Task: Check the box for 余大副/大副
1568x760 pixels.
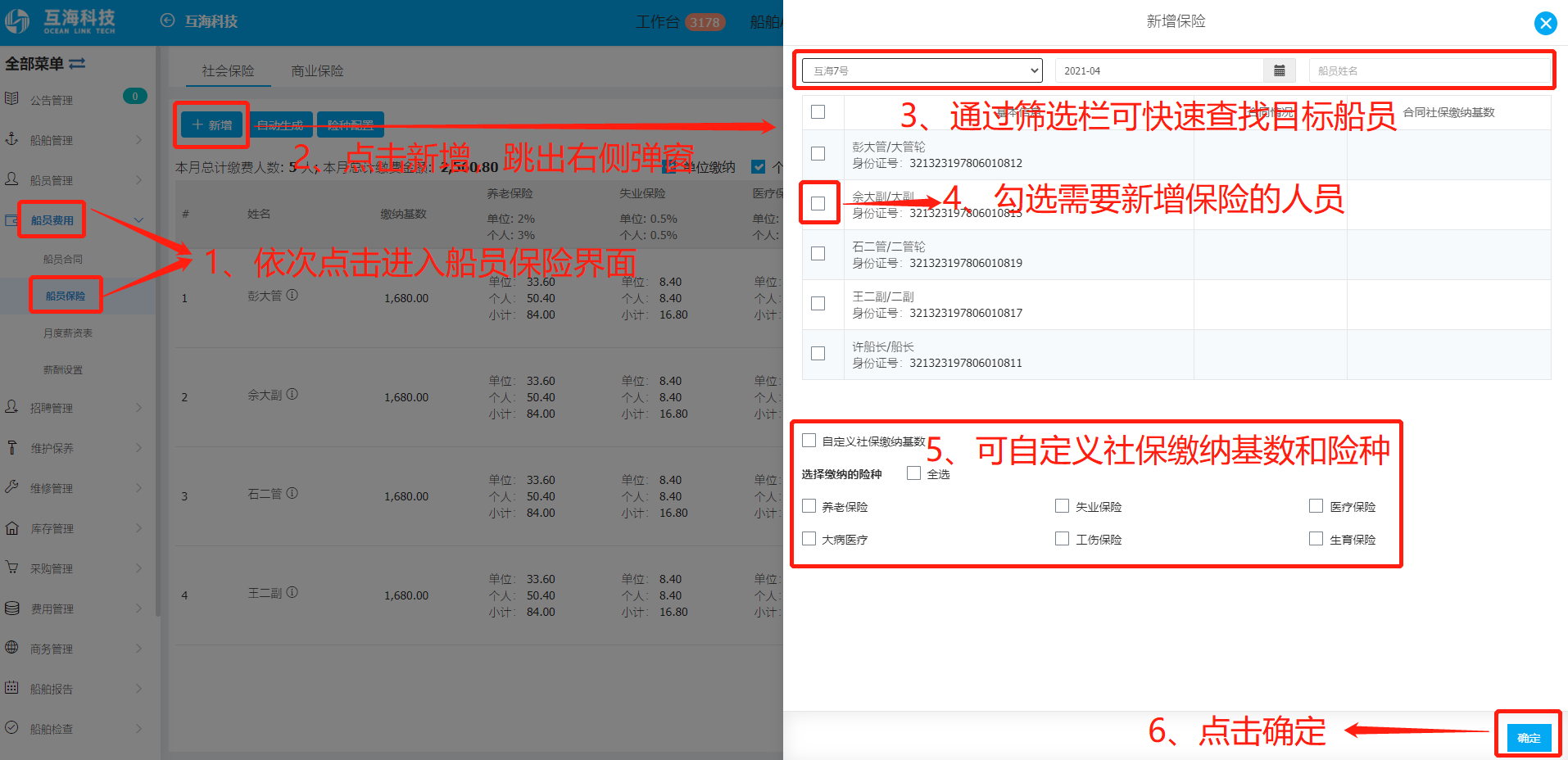Action: (818, 203)
